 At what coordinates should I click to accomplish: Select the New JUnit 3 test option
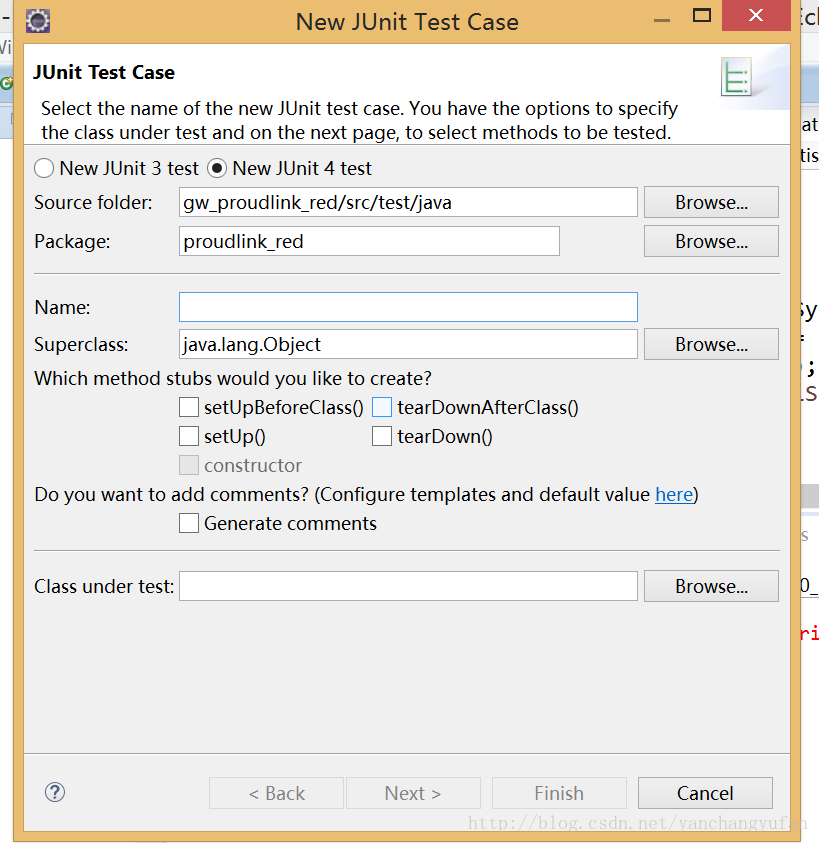[x=45, y=169]
